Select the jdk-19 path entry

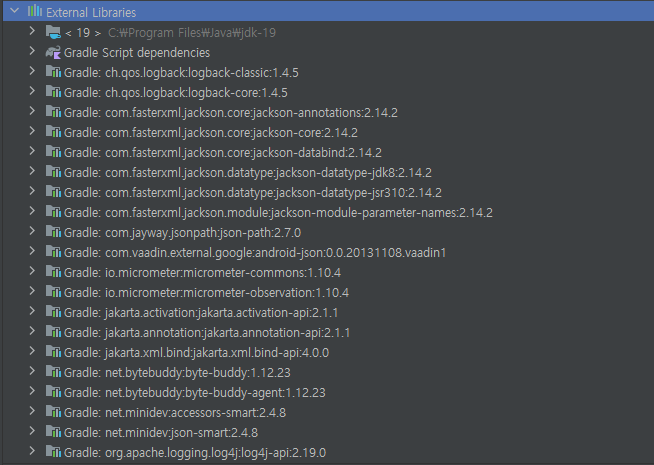click(192, 33)
